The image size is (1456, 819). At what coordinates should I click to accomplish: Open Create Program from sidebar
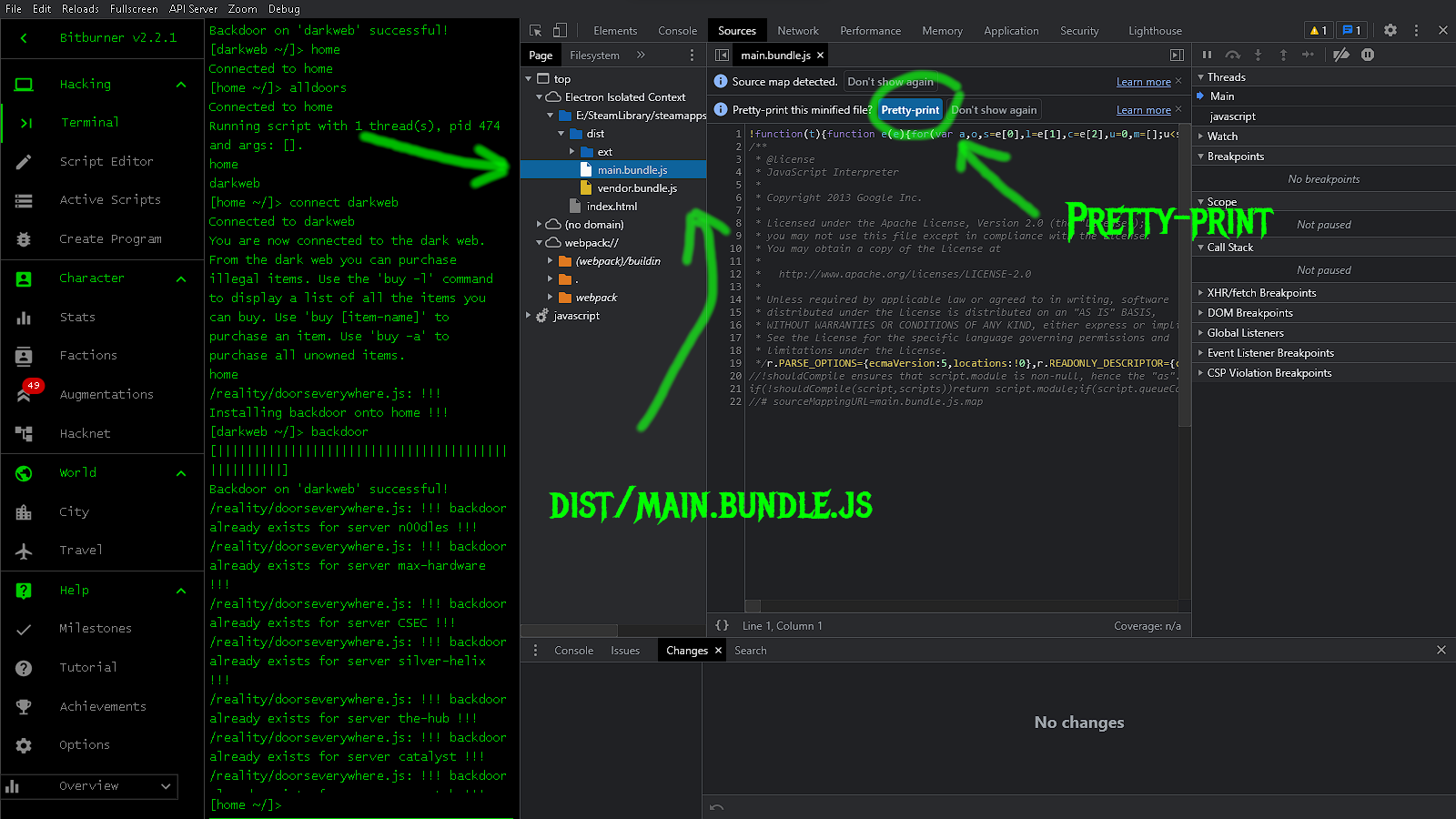coord(110,238)
